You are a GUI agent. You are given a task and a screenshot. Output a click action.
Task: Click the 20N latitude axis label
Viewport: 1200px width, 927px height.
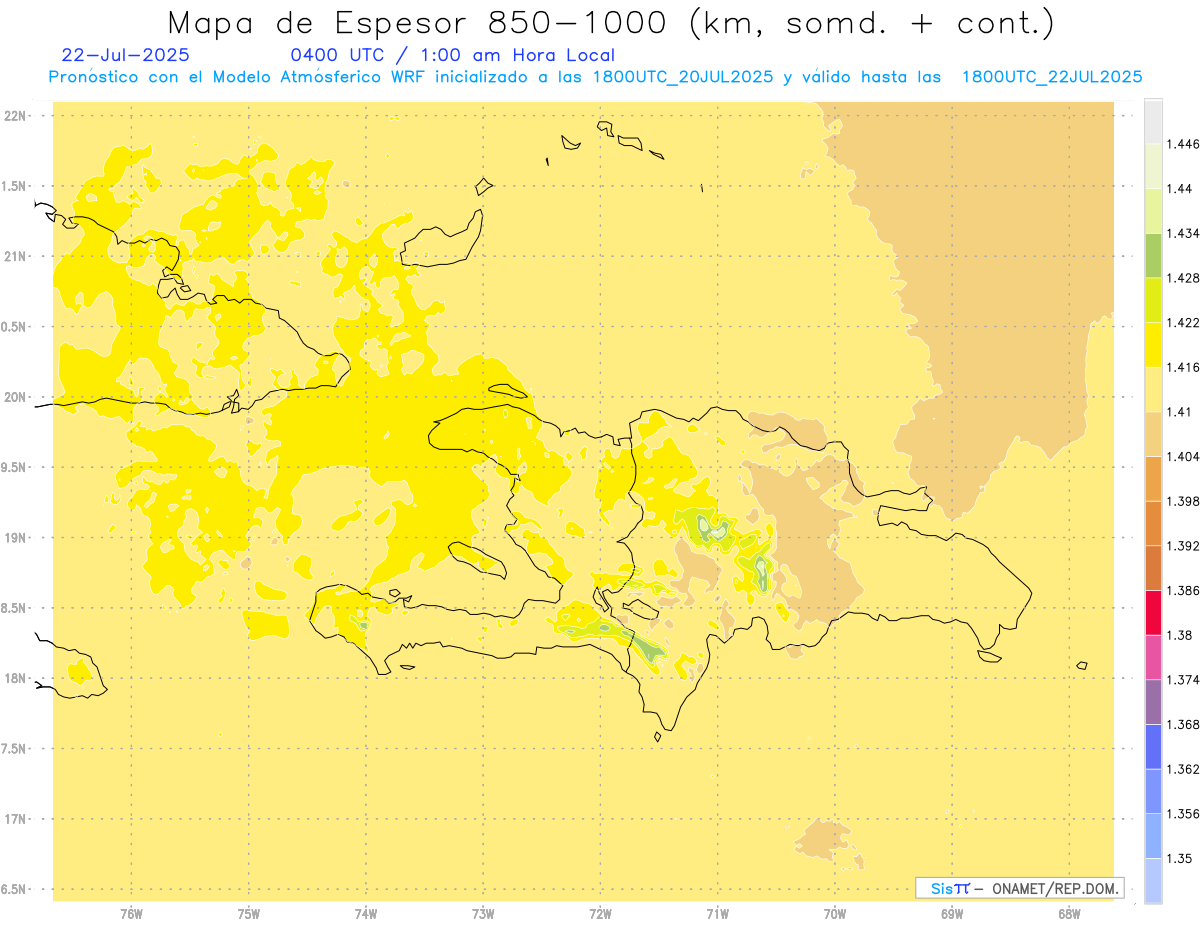tap(17, 397)
